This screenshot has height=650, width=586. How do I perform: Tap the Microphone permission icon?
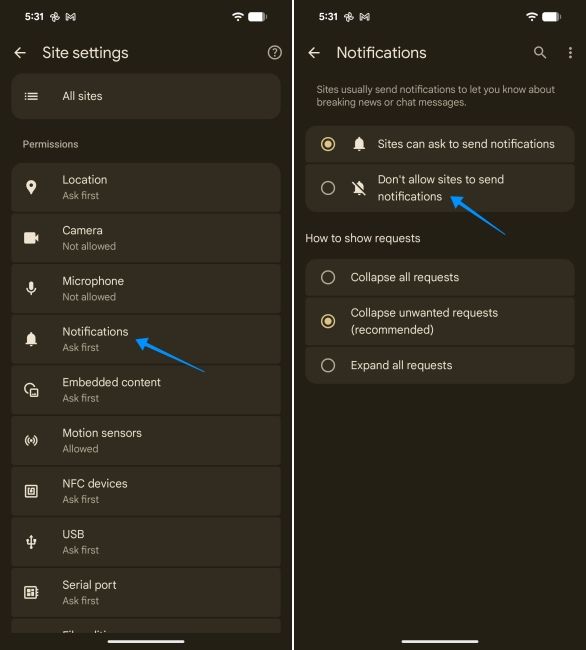(x=31, y=289)
